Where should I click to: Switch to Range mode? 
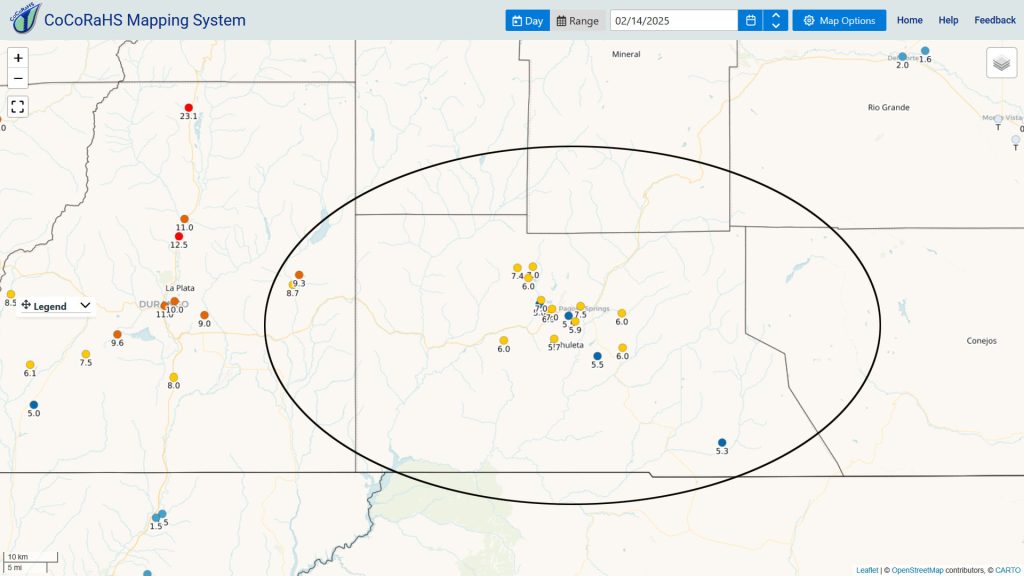577,20
